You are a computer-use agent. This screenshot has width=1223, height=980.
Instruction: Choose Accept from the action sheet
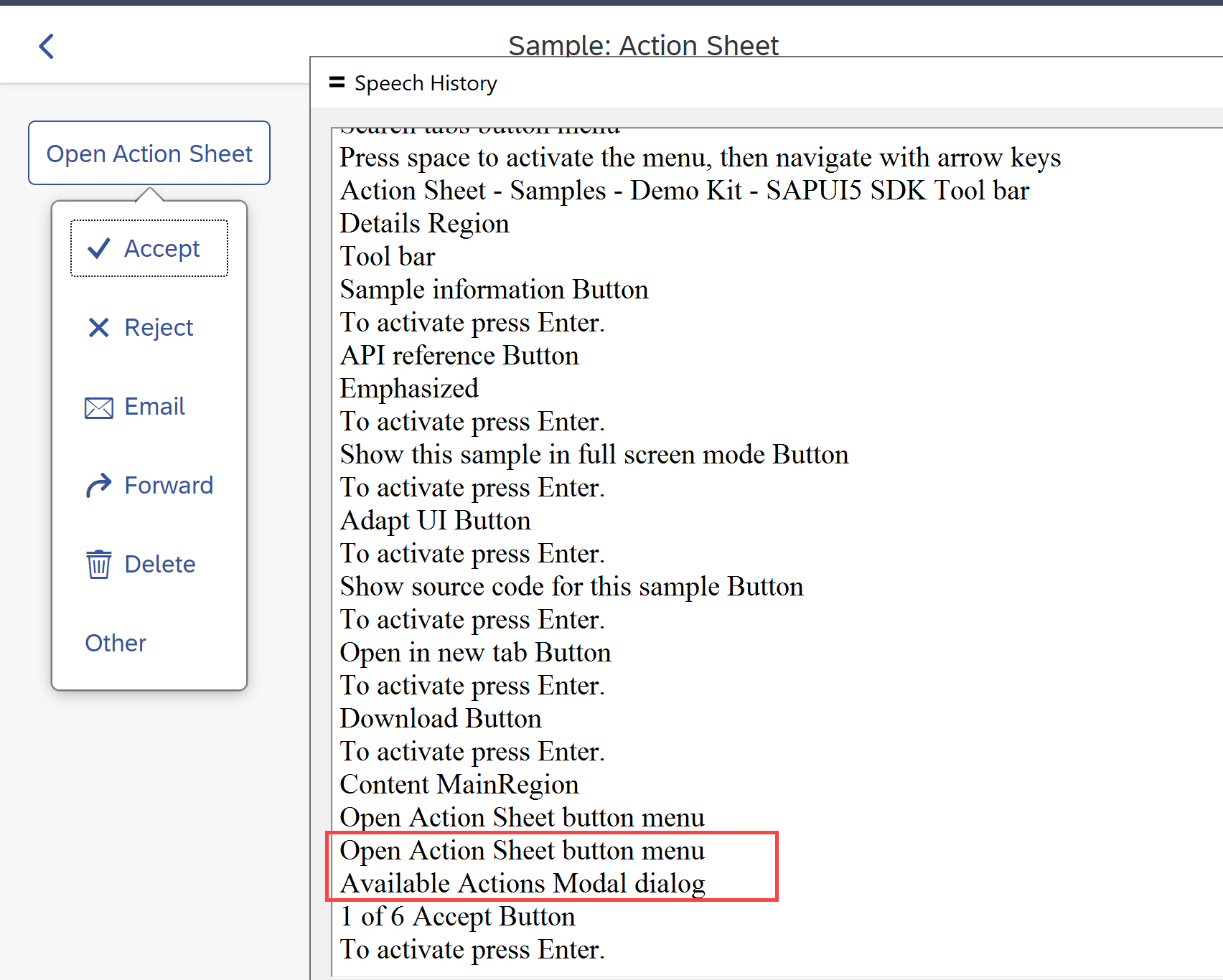161,248
